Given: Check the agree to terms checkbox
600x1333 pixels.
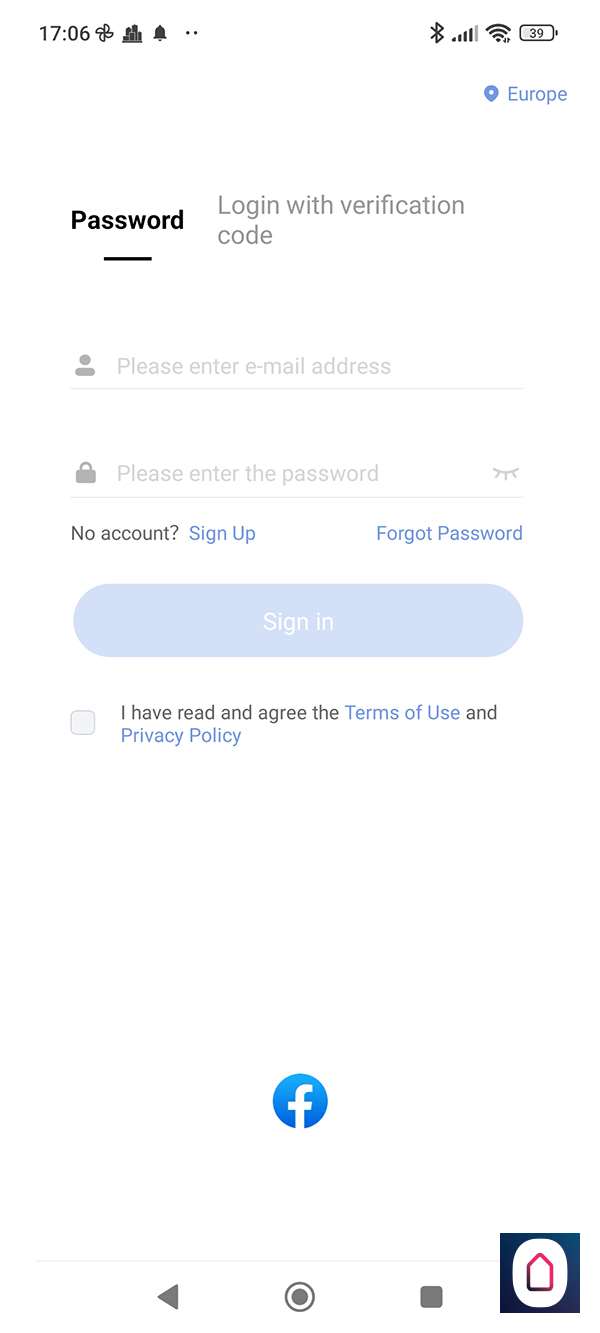Looking at the screenshot, I should (83, 723).
